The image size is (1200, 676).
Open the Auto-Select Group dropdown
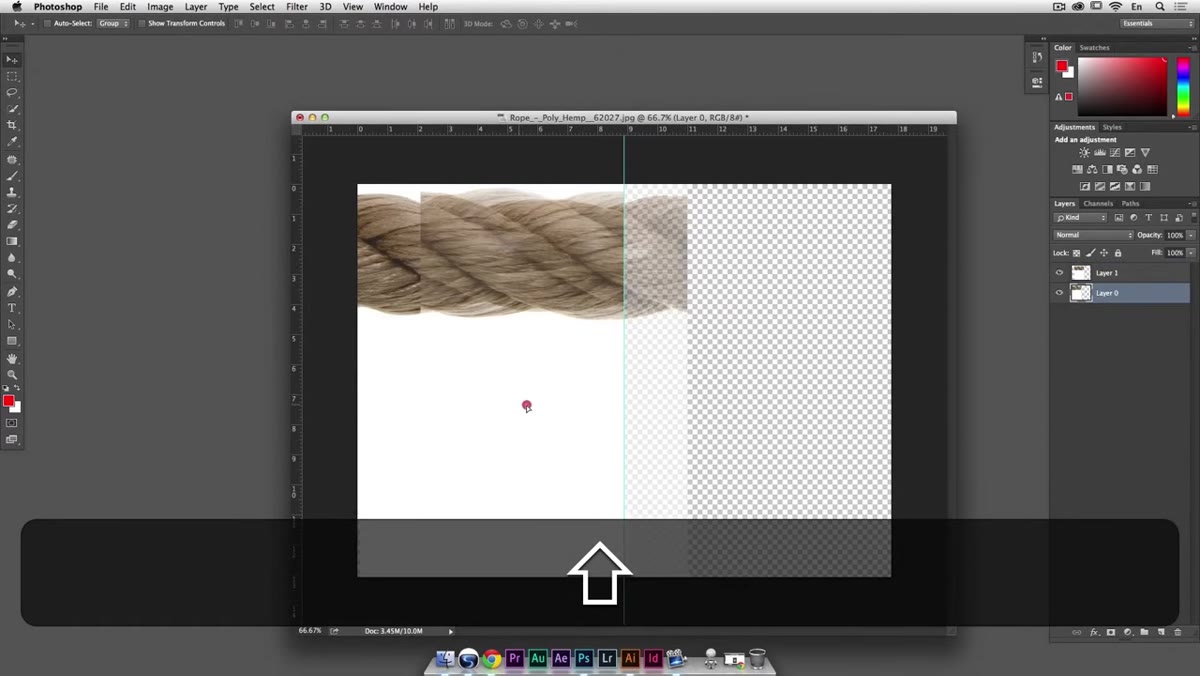113,23
